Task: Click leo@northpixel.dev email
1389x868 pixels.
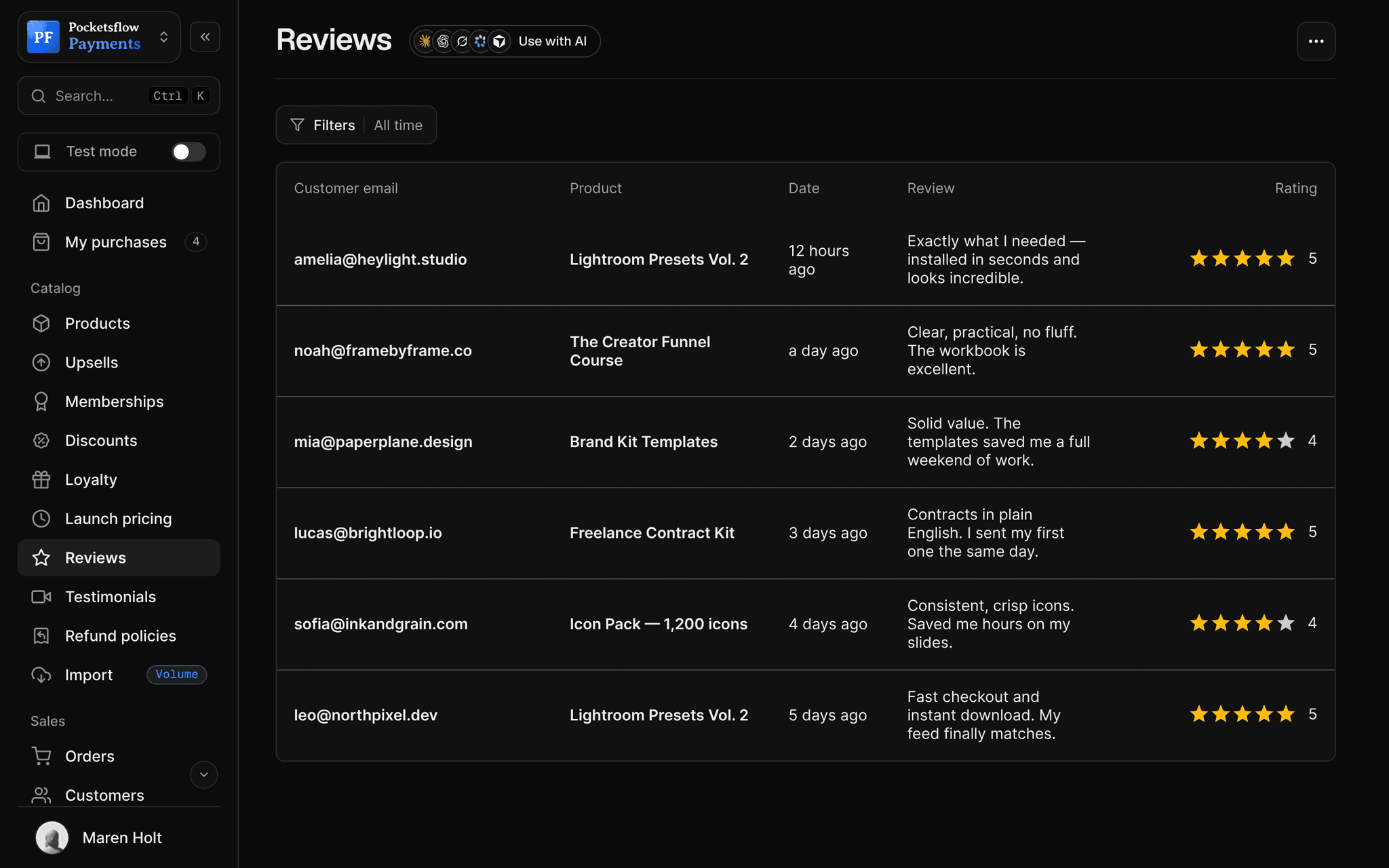Action: coord(366,715)
